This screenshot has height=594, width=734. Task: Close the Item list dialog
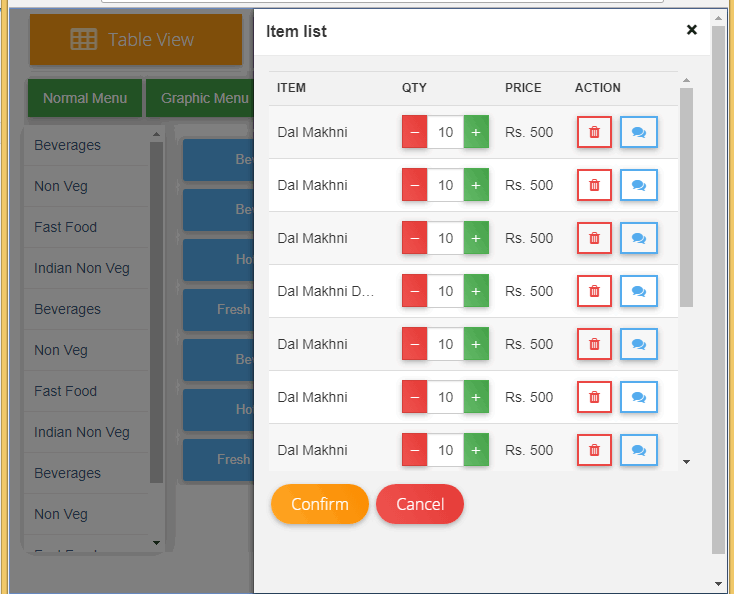click(x=691, y=30)
